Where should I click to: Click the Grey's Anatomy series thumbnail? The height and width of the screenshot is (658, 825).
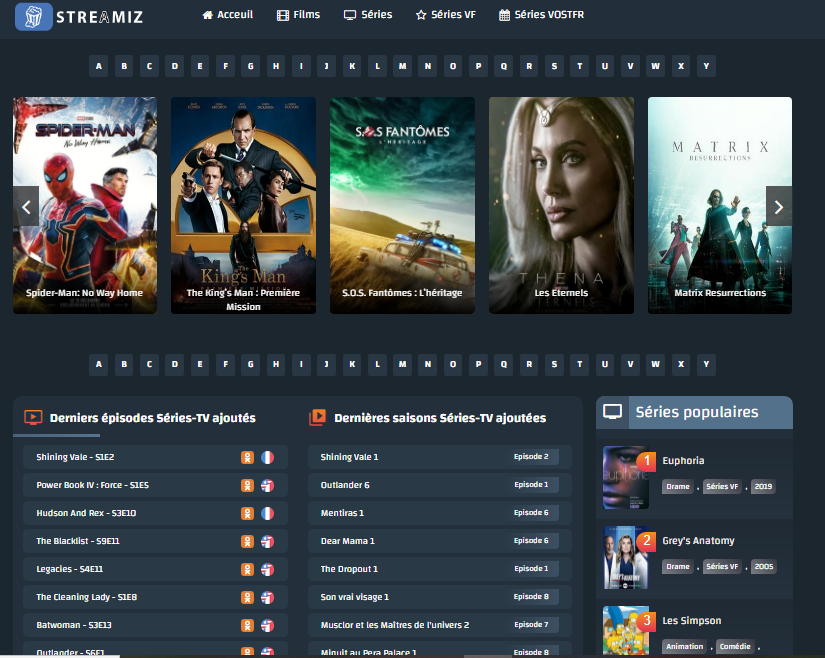click(626, 558)
